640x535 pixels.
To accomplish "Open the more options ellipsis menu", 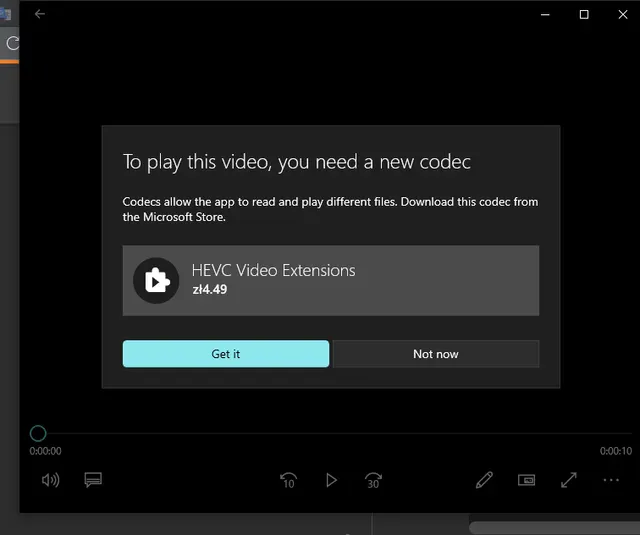I will tap(611, 480).
